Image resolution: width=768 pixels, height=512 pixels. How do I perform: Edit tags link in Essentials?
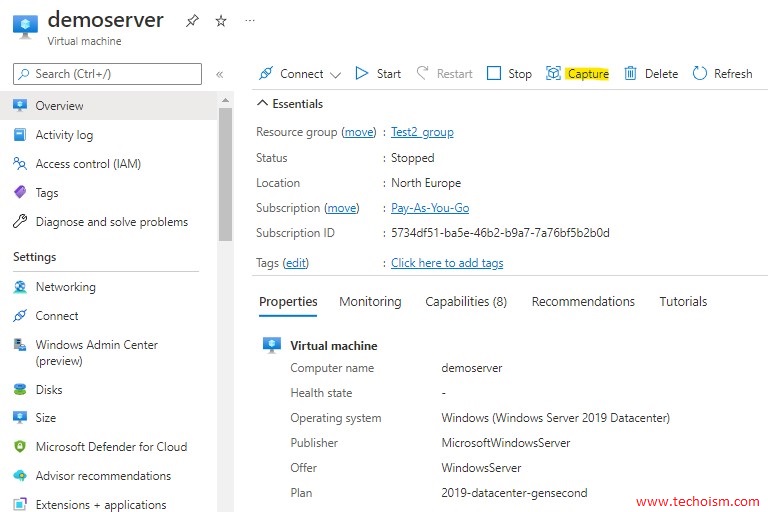pyautogui.click(x=296, y=263)
